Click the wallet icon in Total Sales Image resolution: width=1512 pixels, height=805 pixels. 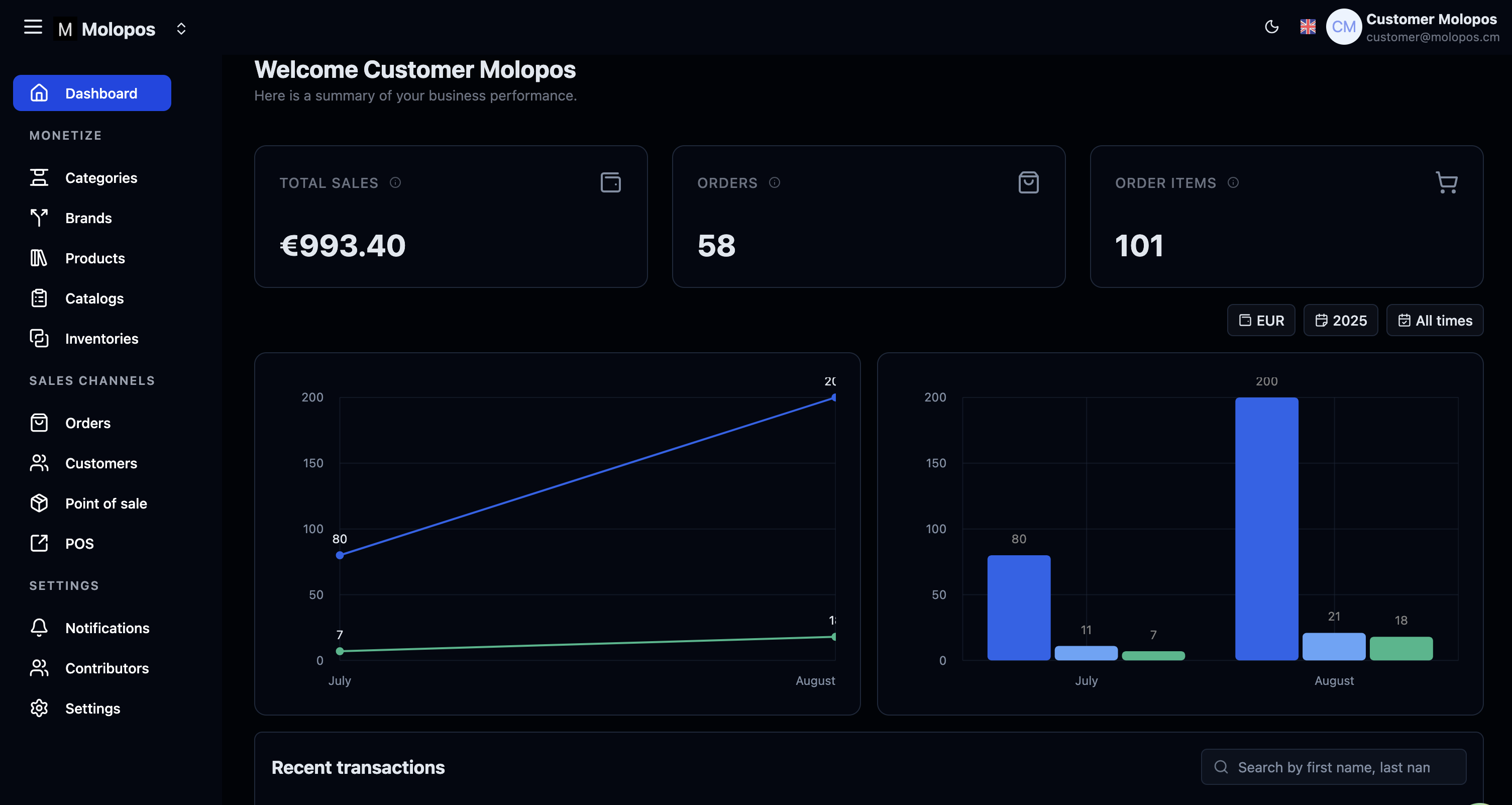click(x=610, y=182)
